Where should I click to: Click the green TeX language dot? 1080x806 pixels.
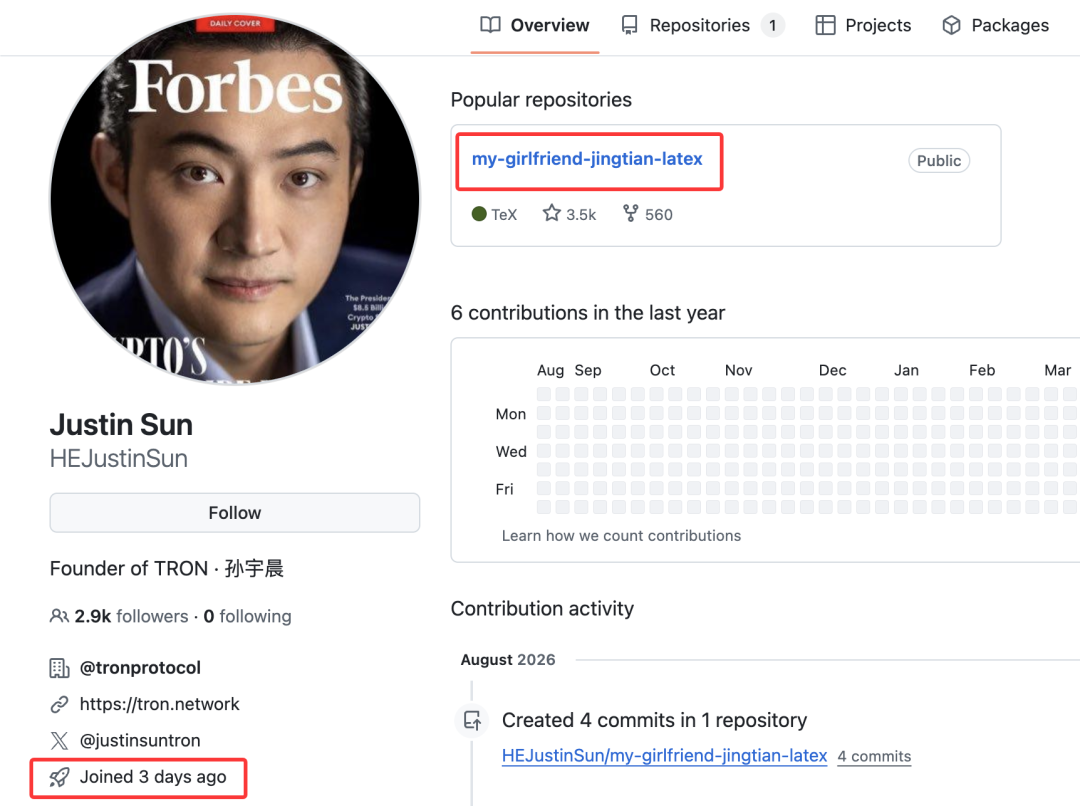coord(479,214)
